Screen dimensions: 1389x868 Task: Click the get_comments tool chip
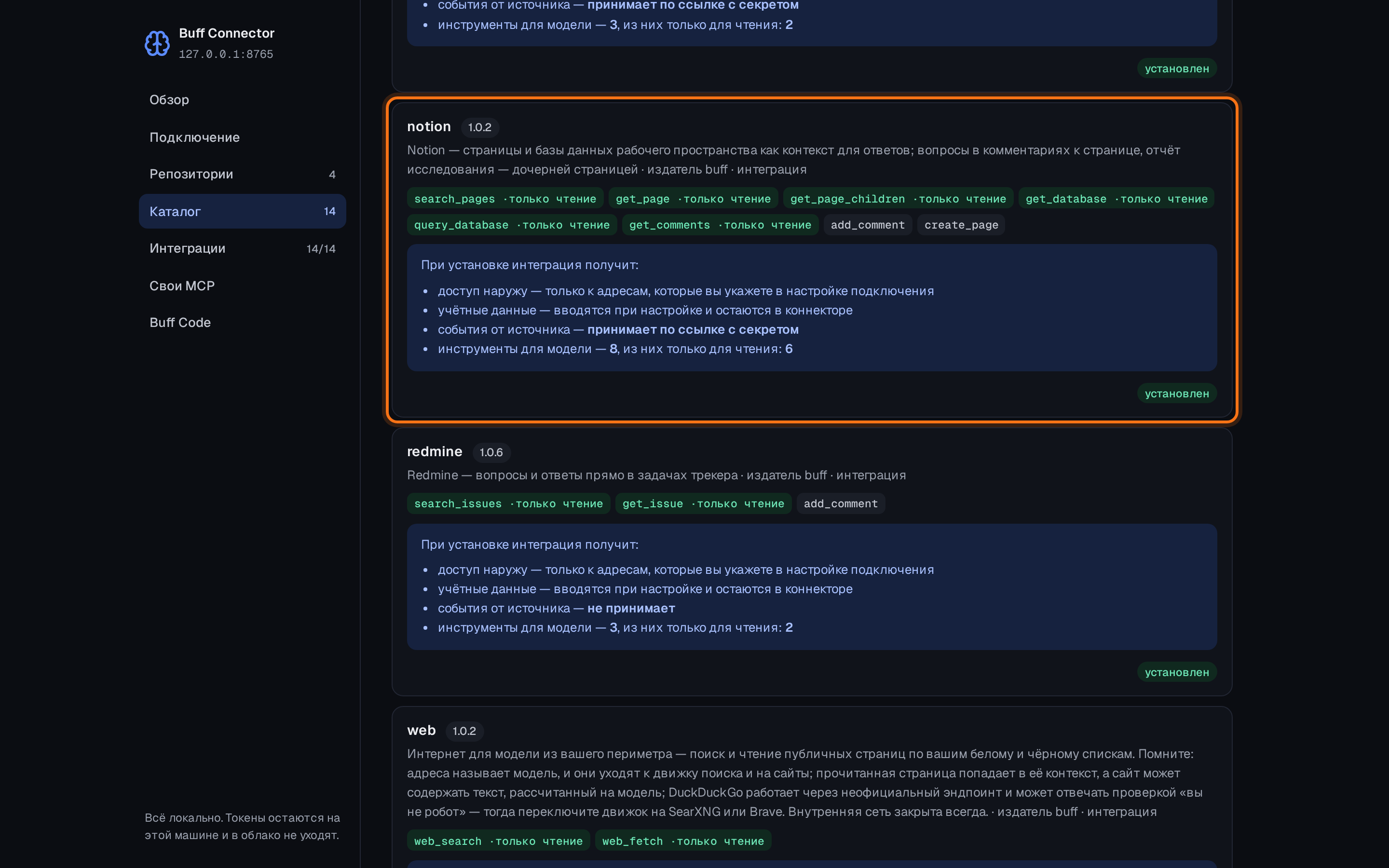click(721, 225)
